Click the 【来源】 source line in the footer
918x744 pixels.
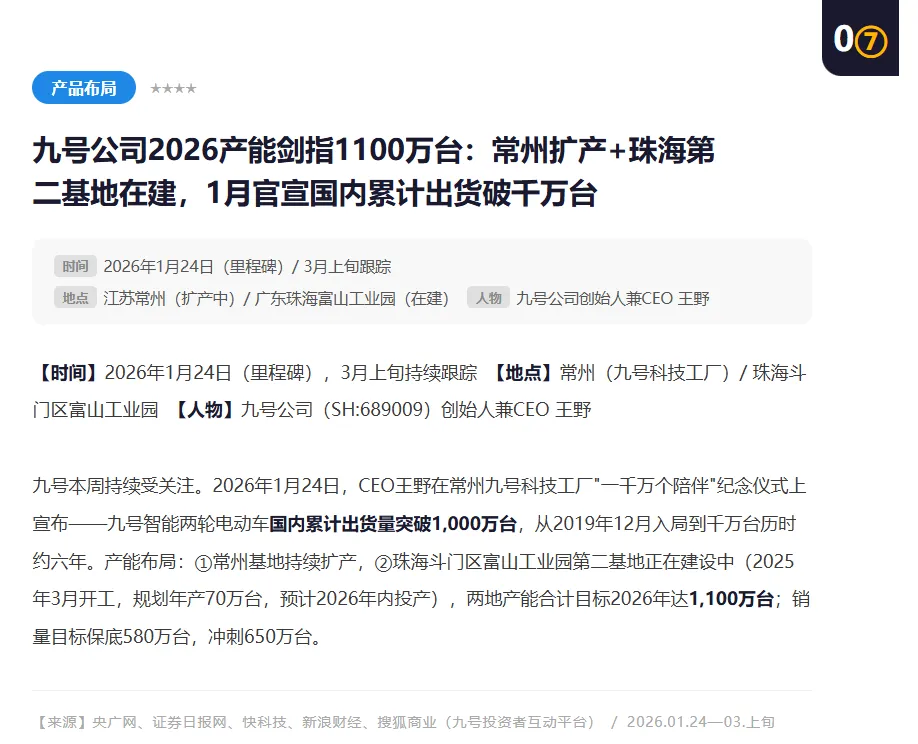click(x=316, y=722)
